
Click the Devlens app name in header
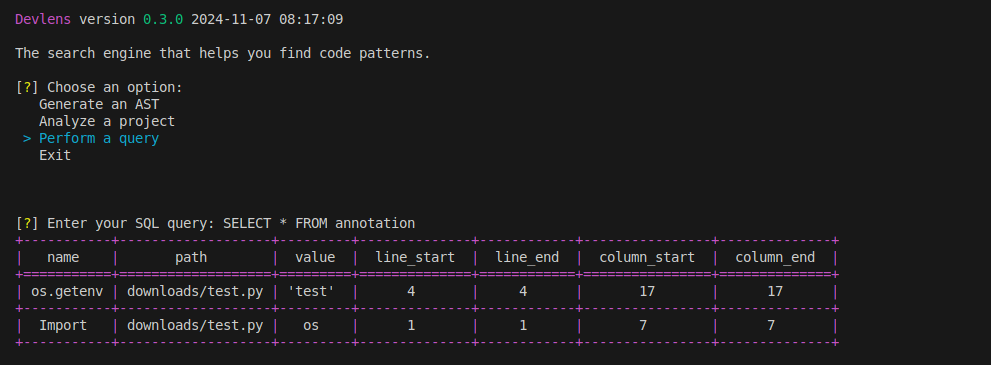[x=44, y=20]
